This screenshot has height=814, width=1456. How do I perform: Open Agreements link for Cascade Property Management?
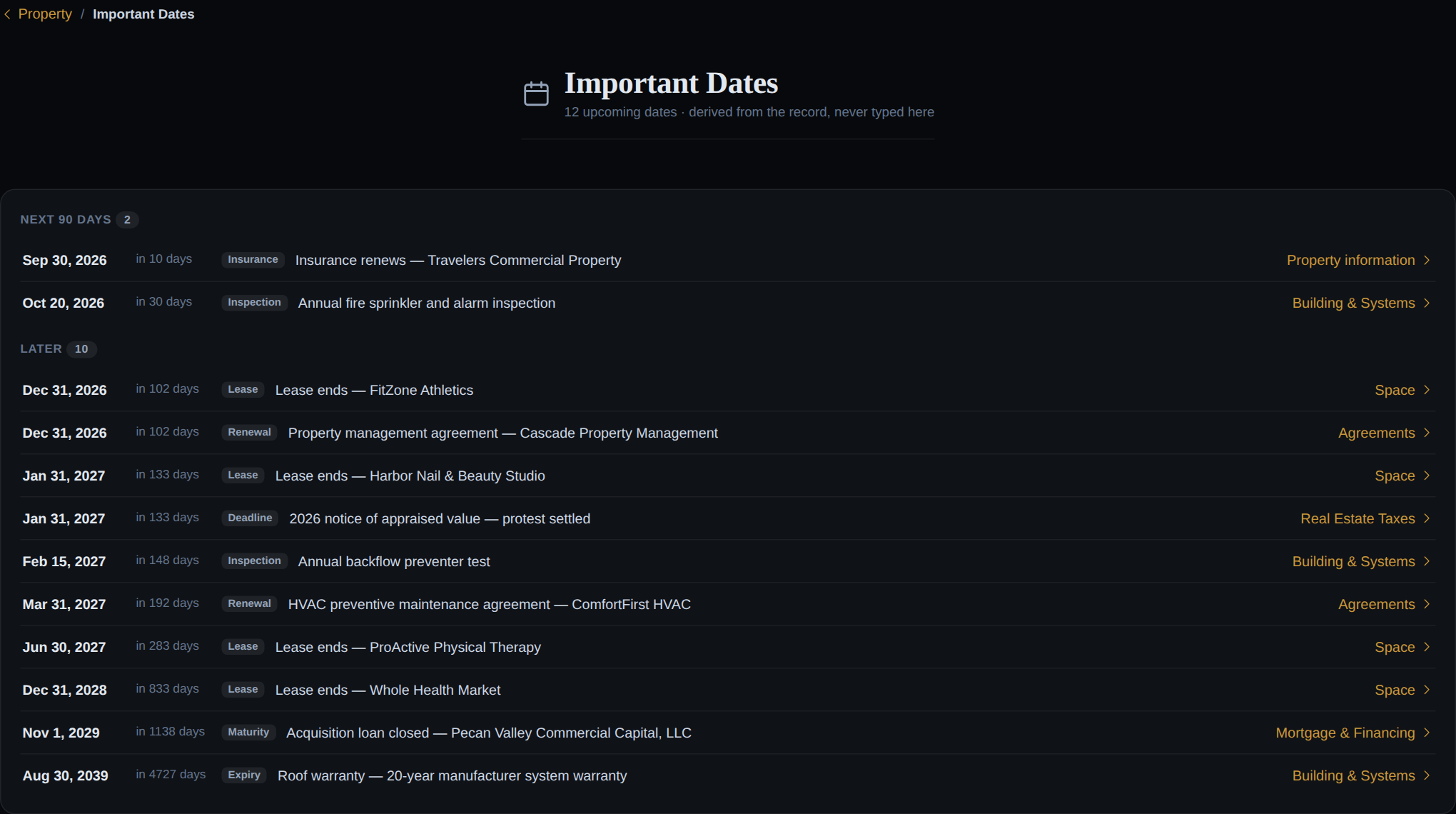[1376, 433]
